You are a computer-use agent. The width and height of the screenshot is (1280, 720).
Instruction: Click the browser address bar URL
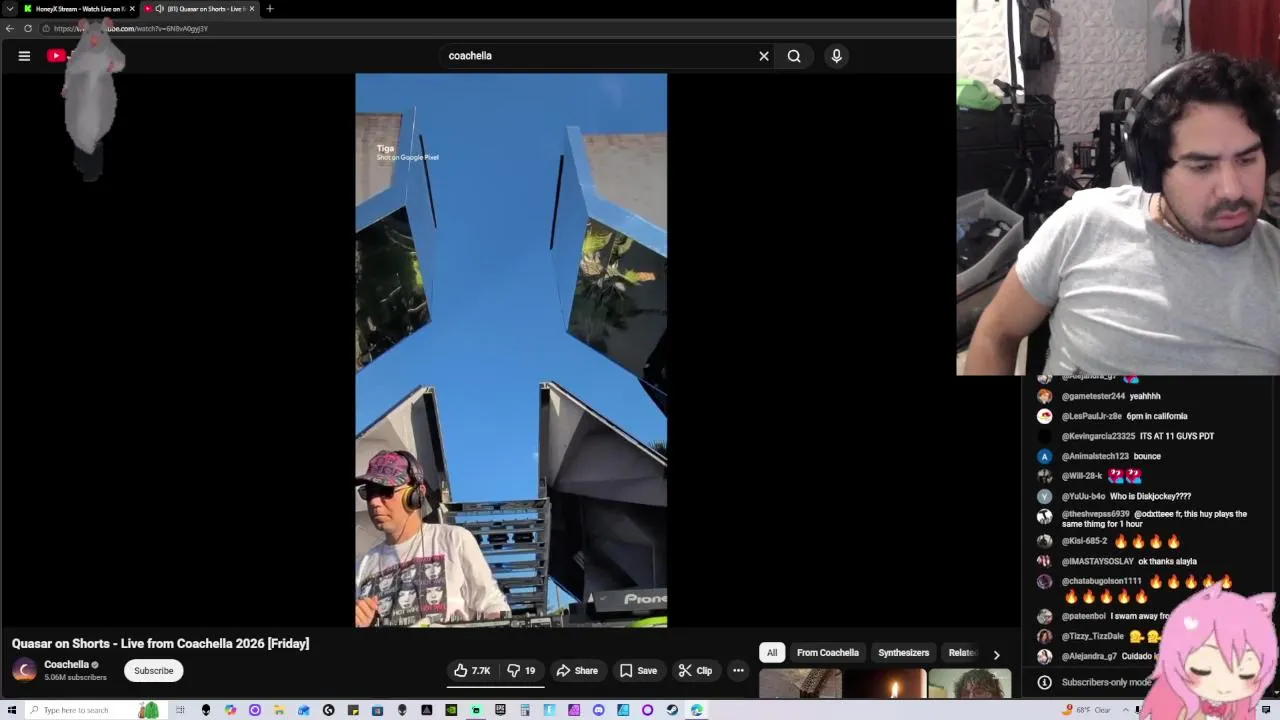coord(131,28)
